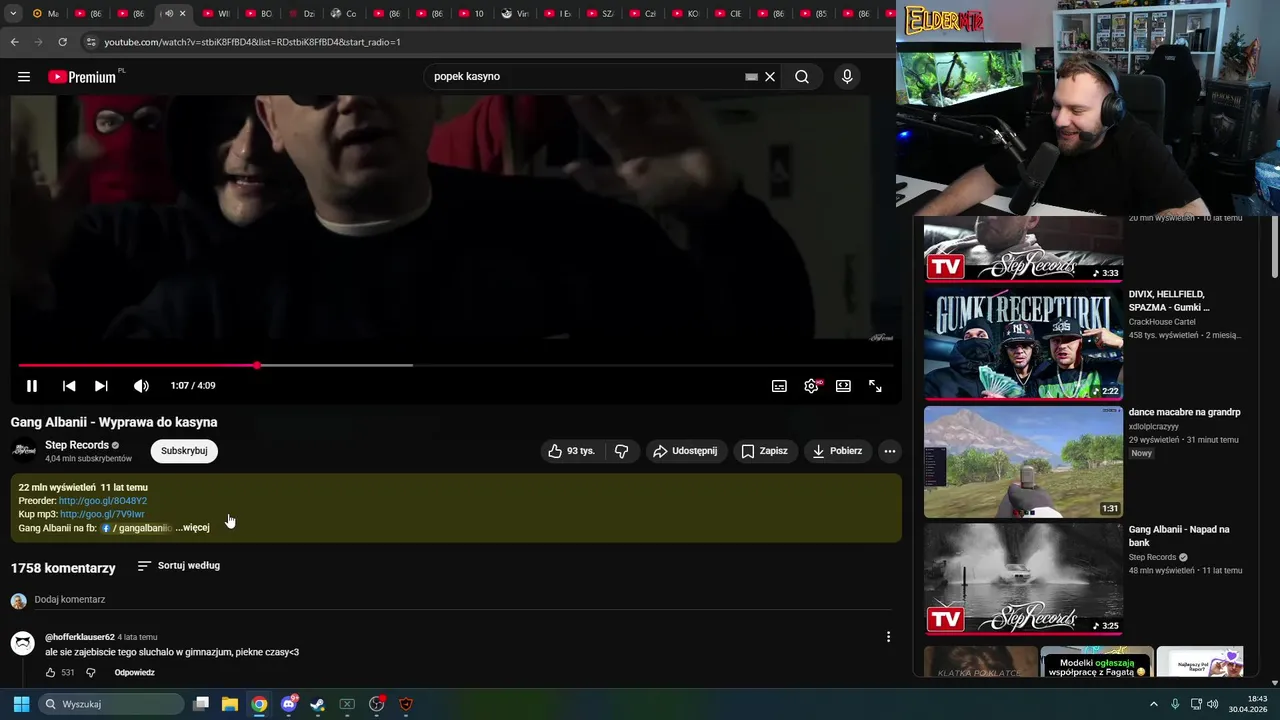Skip to next video

(101, 386)
